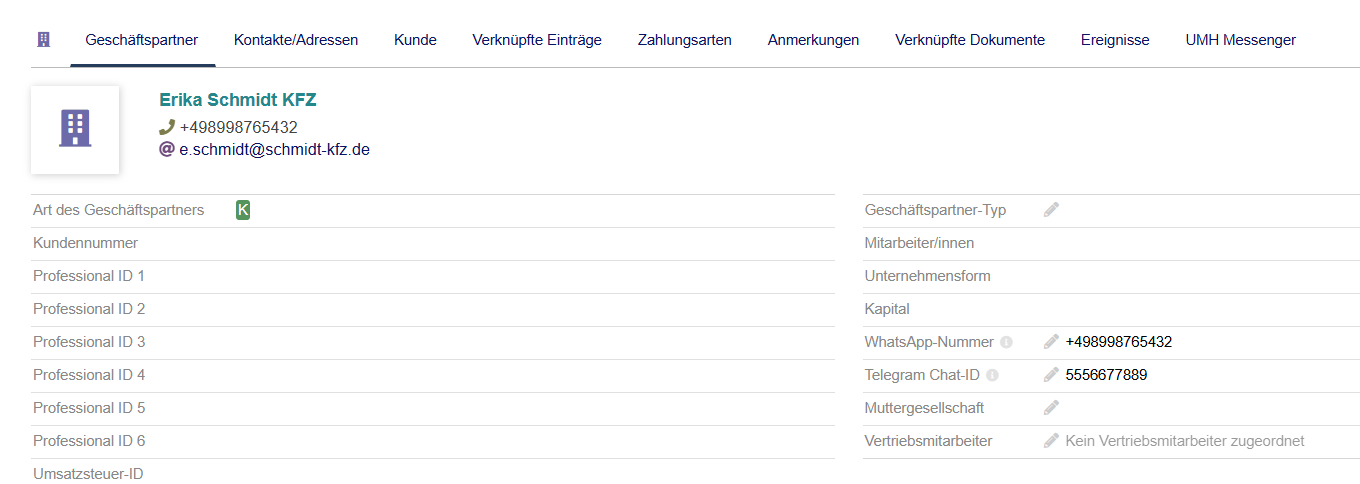
Task: Click the info icon next to Telegram Chat-ID
Action: (x=992, y=375)
